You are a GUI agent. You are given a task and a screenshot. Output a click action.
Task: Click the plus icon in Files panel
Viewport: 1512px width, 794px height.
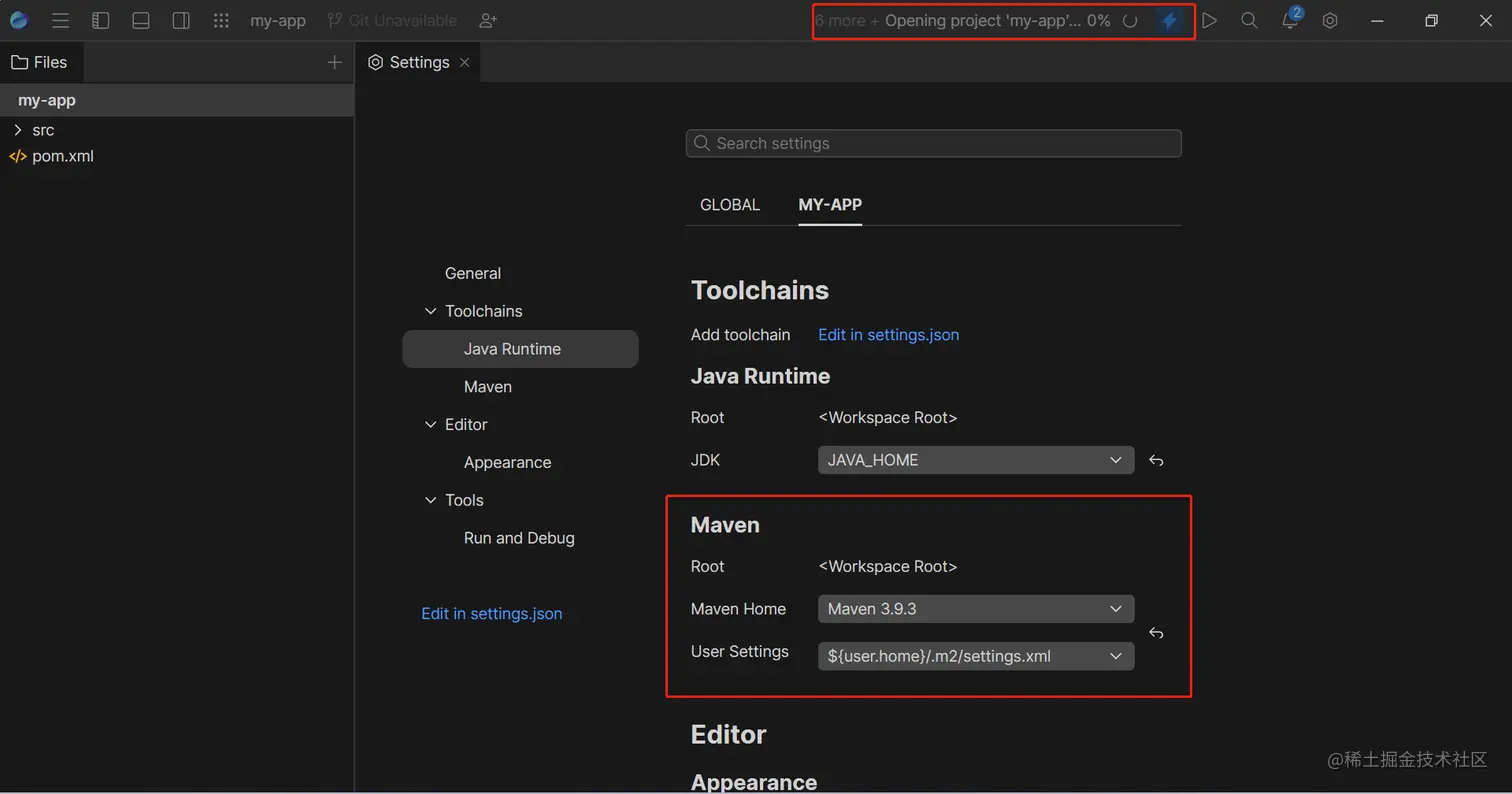point(335,62)
